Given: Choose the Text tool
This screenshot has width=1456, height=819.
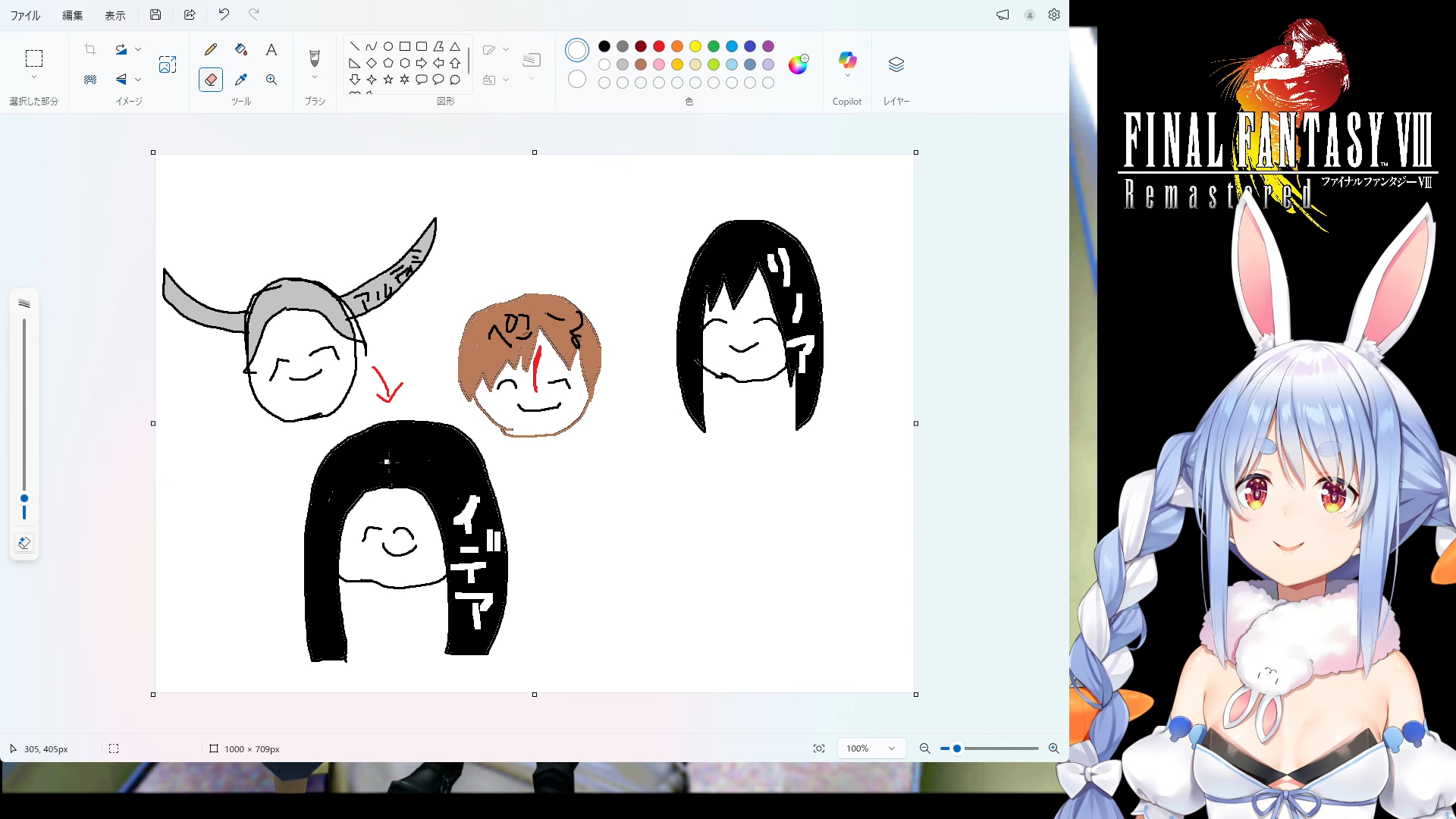Looking at the screenshot, I should pyautogui.click(x=271, y=50).
